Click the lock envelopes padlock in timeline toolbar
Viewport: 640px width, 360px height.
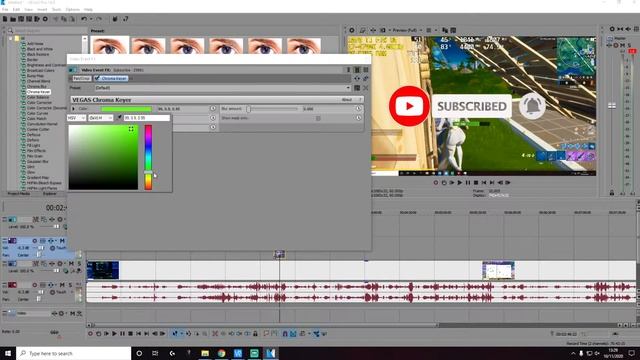pos(255,333)
